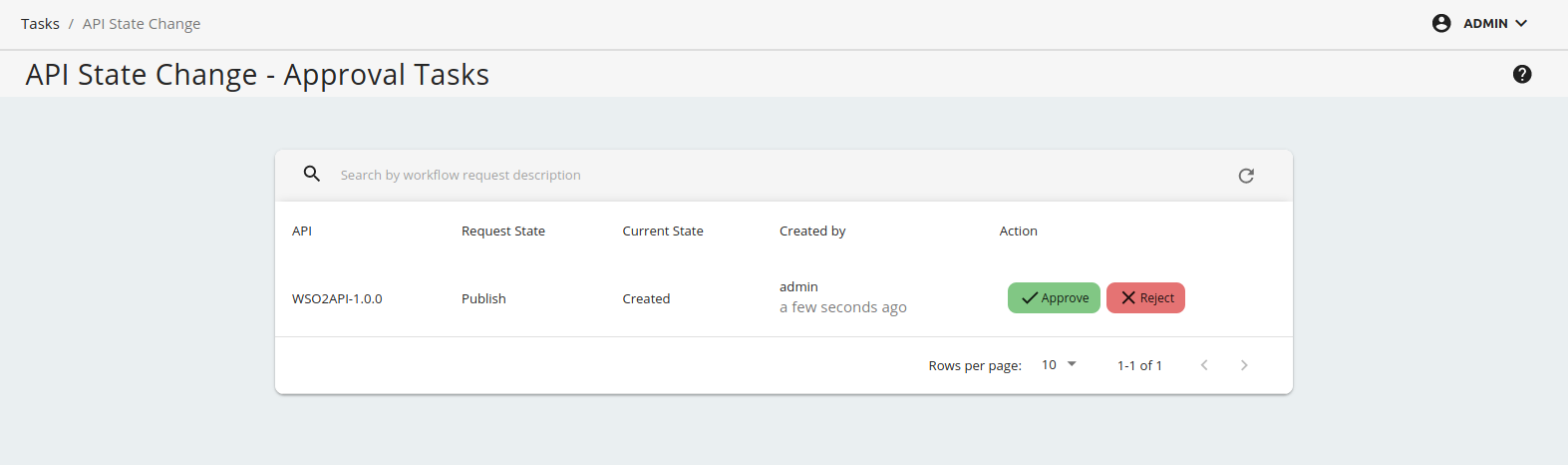Click the search magnifier icon
This screenshot has width=1568, height=465.
point(312,174)
